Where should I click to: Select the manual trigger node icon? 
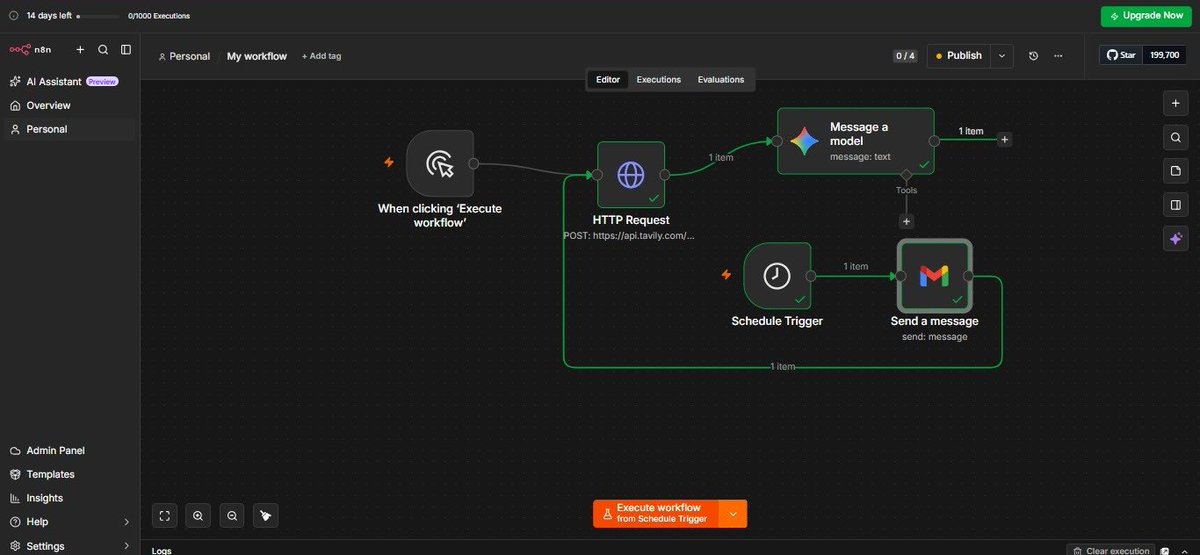440,163
